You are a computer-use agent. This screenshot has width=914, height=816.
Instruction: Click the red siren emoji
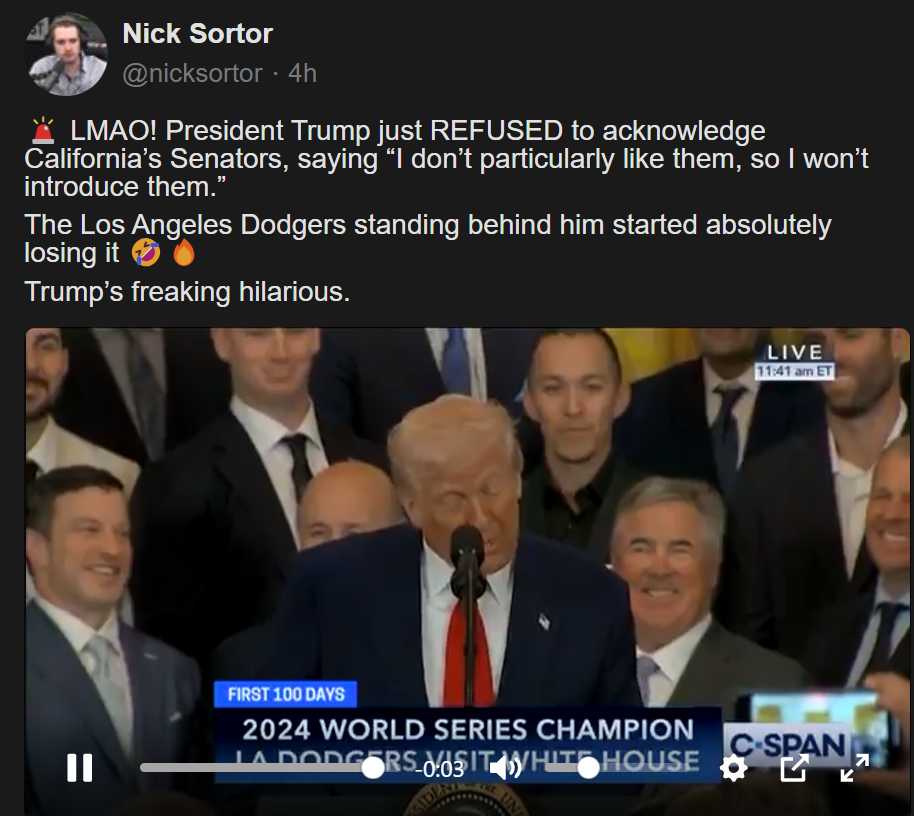(x=43, y=131)
